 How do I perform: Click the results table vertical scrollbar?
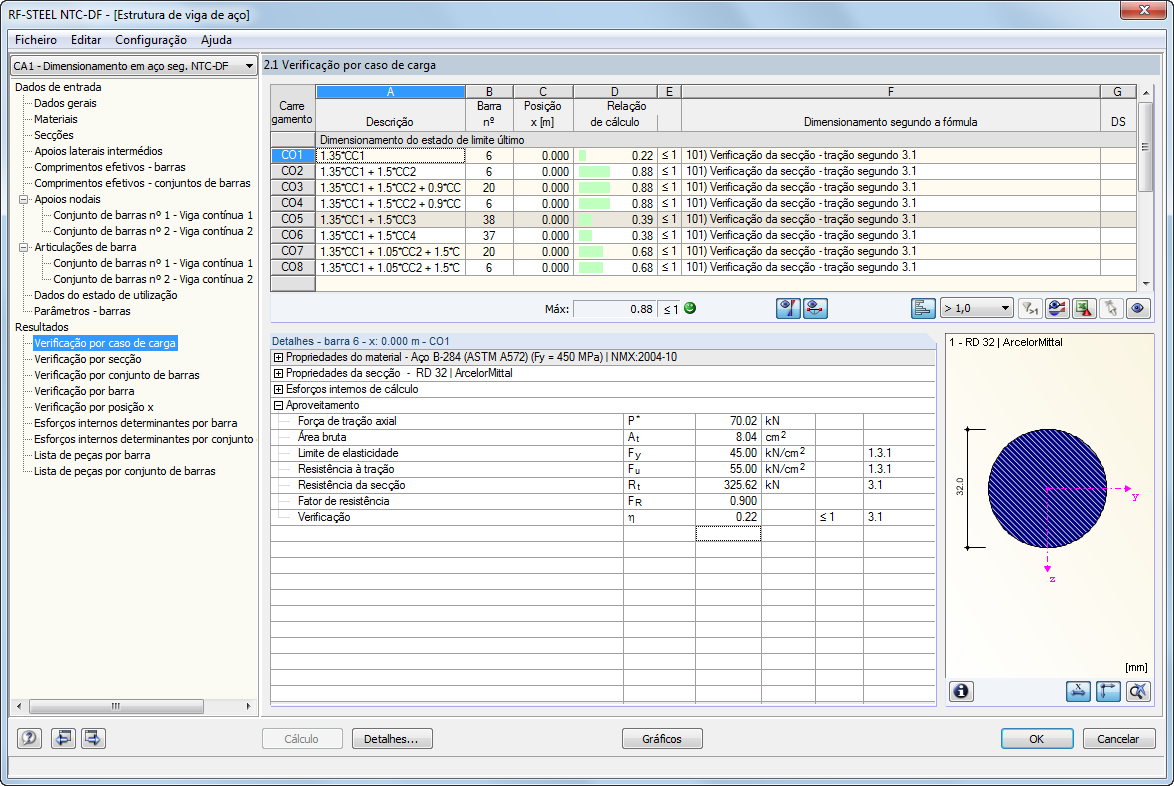(1146, 187)
